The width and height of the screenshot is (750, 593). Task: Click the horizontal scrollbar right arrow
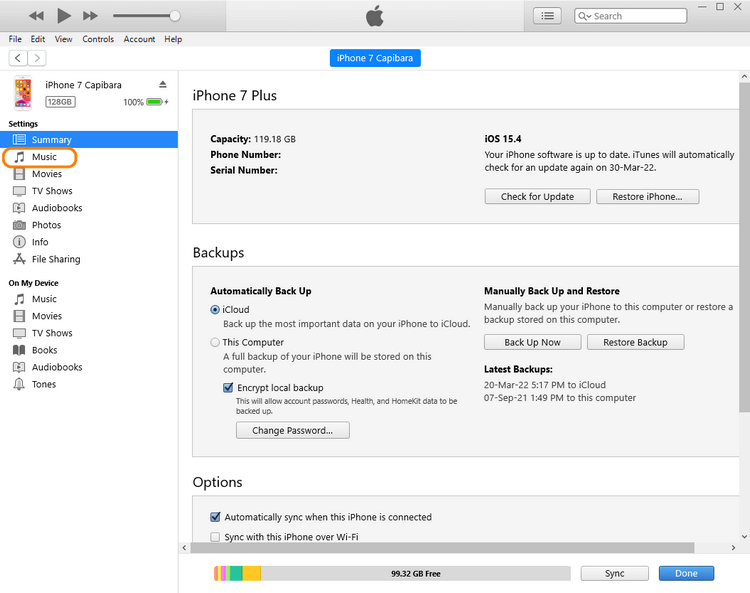(733, 548)
